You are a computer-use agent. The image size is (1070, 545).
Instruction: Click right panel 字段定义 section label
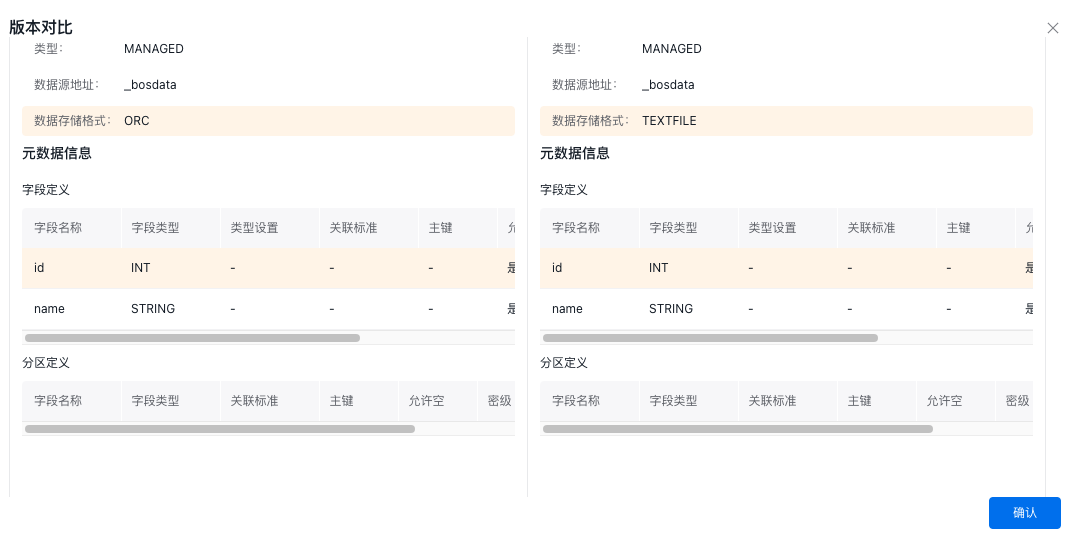(564, 190)
